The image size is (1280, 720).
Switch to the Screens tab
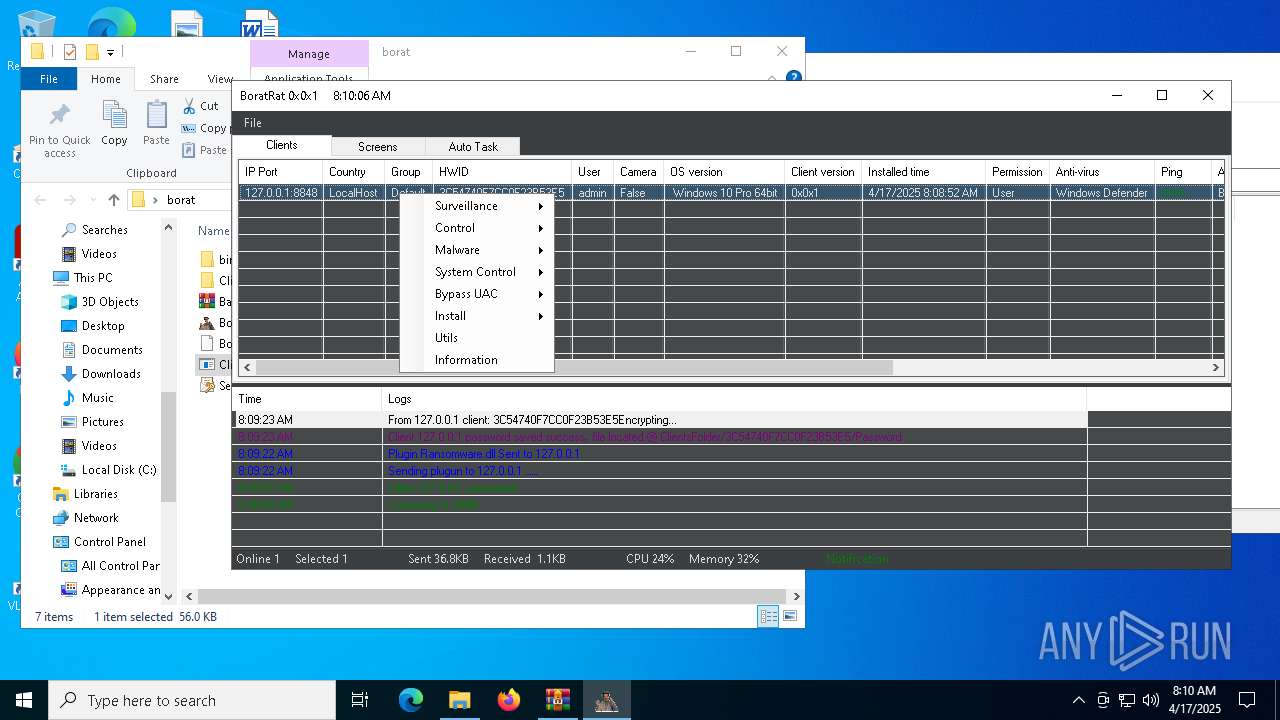378,147
